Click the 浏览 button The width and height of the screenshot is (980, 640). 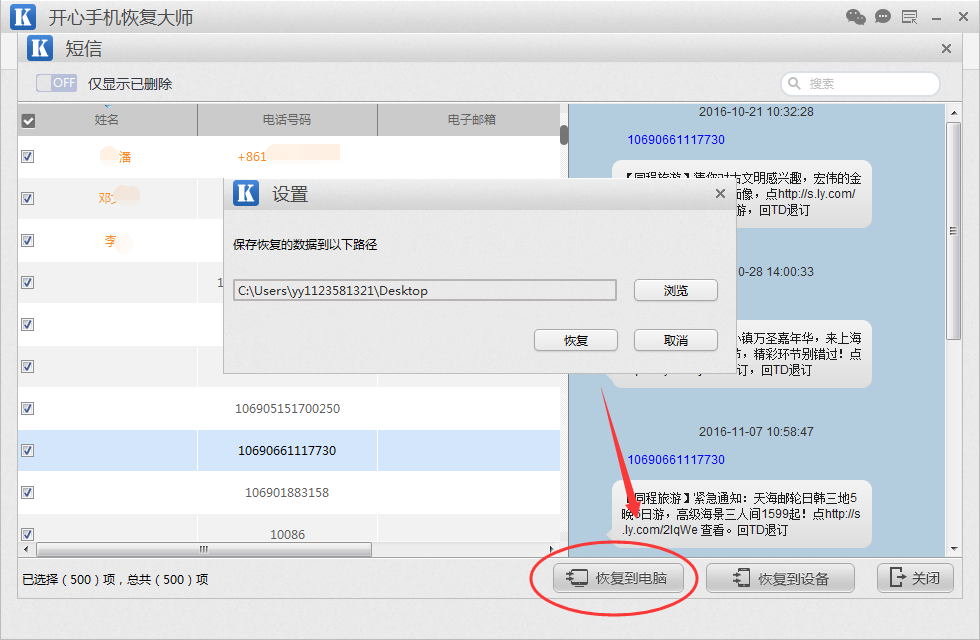pos(676,290)
